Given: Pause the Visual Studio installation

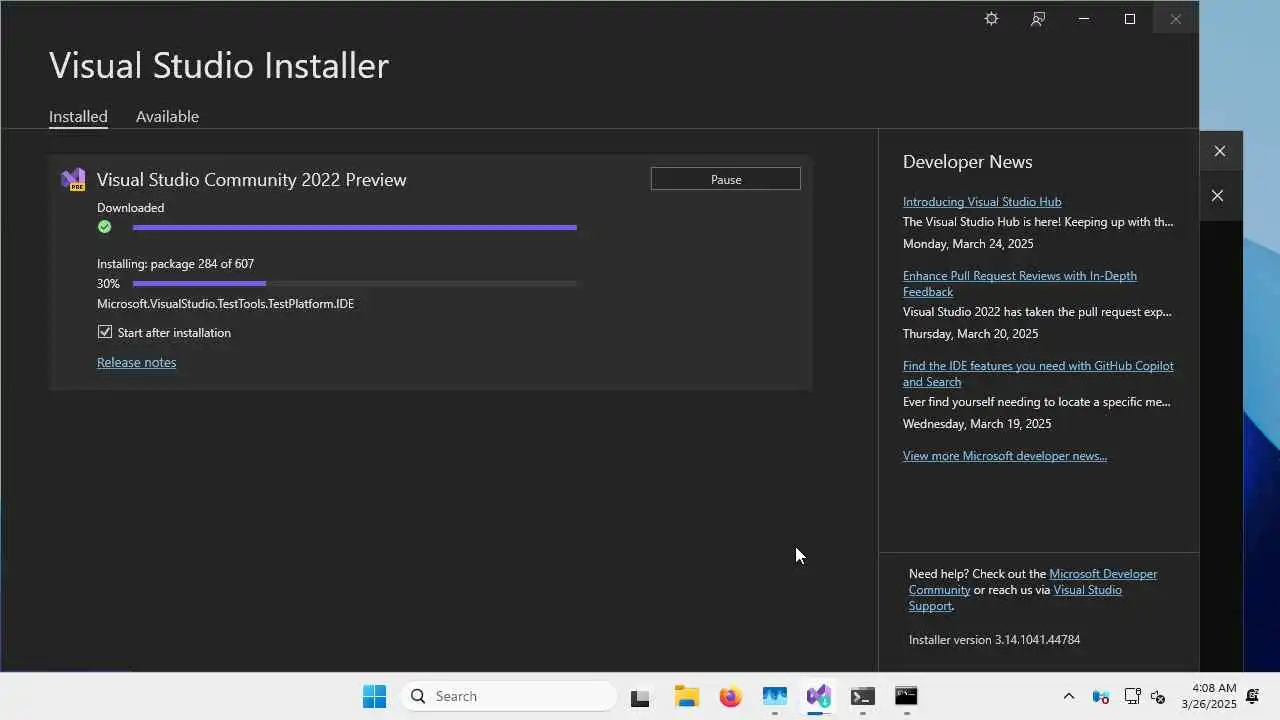Looking at the screenshot, I should [x=726, y=179].
